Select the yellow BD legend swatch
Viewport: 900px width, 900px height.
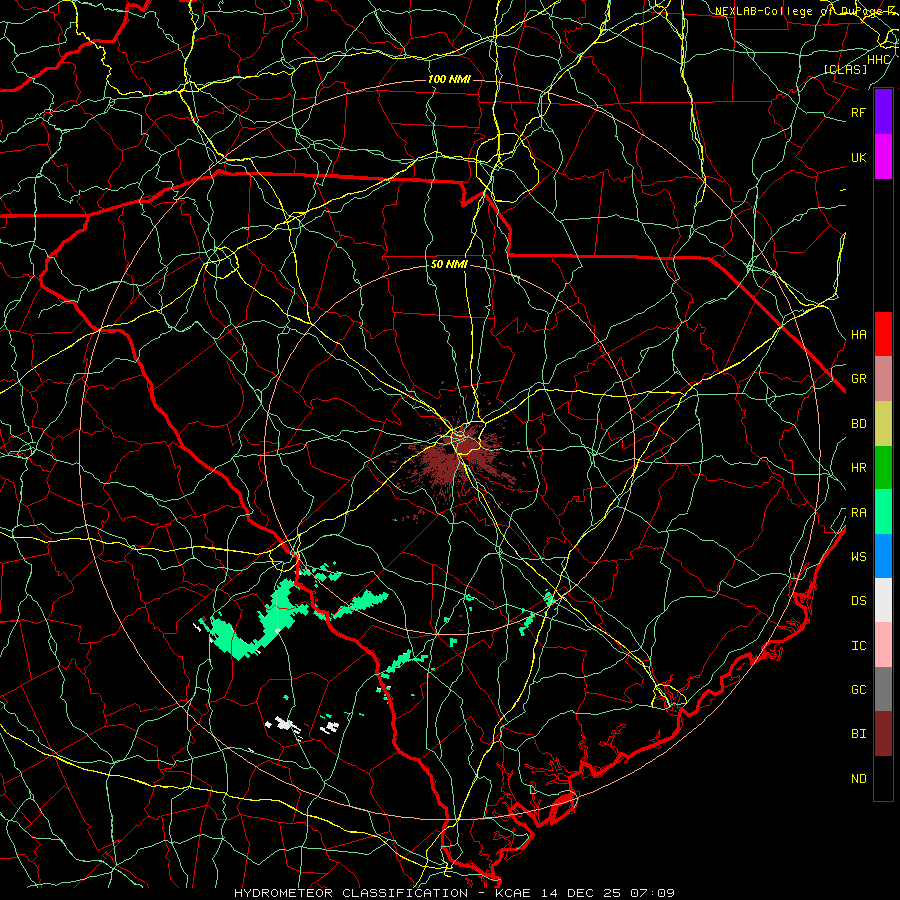883,423
